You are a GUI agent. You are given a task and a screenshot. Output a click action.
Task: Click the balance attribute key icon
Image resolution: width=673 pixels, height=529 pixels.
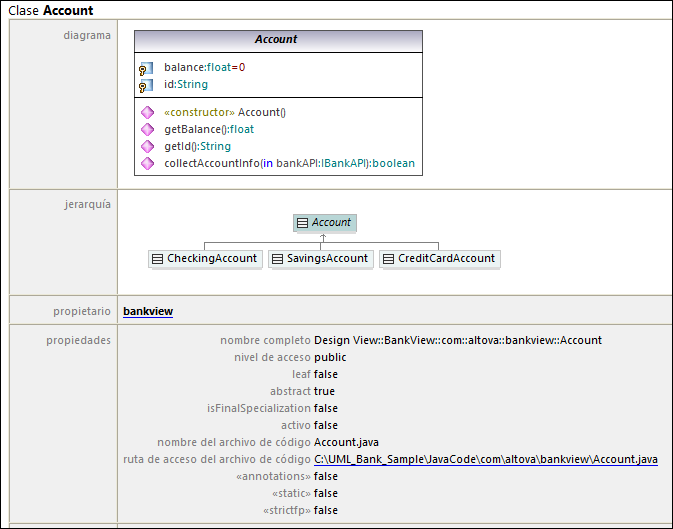coord(146,68)
